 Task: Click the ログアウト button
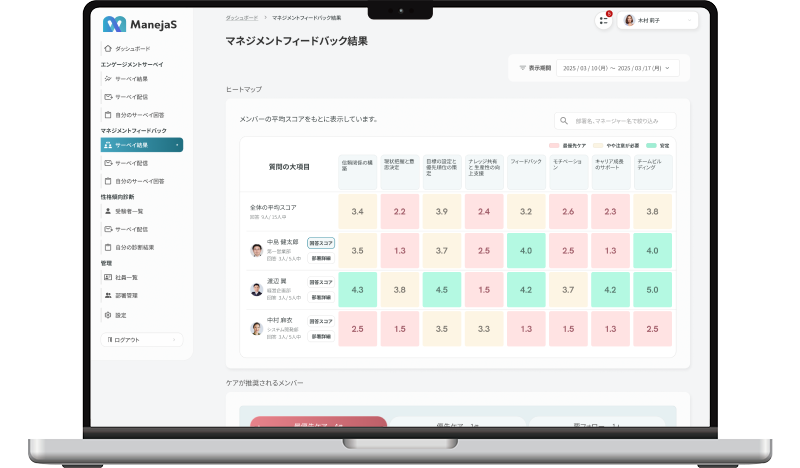[142, 339]
